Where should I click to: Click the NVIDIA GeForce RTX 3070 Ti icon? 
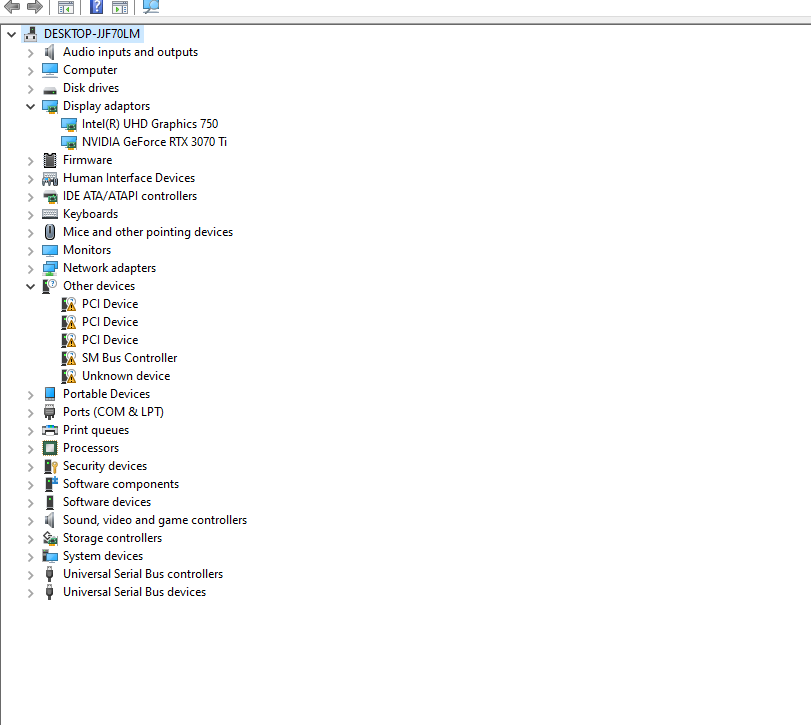[69, 143]
